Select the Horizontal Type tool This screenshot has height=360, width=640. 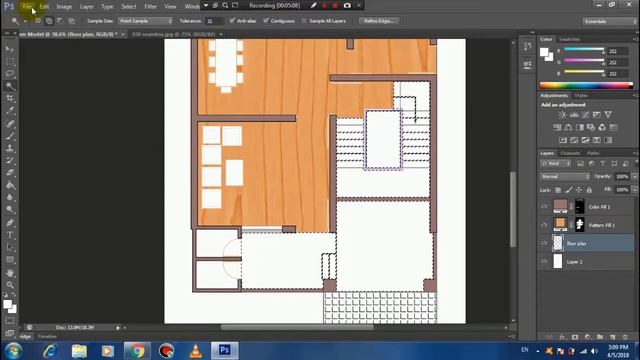pyautogui.click(x=10, y=235)
